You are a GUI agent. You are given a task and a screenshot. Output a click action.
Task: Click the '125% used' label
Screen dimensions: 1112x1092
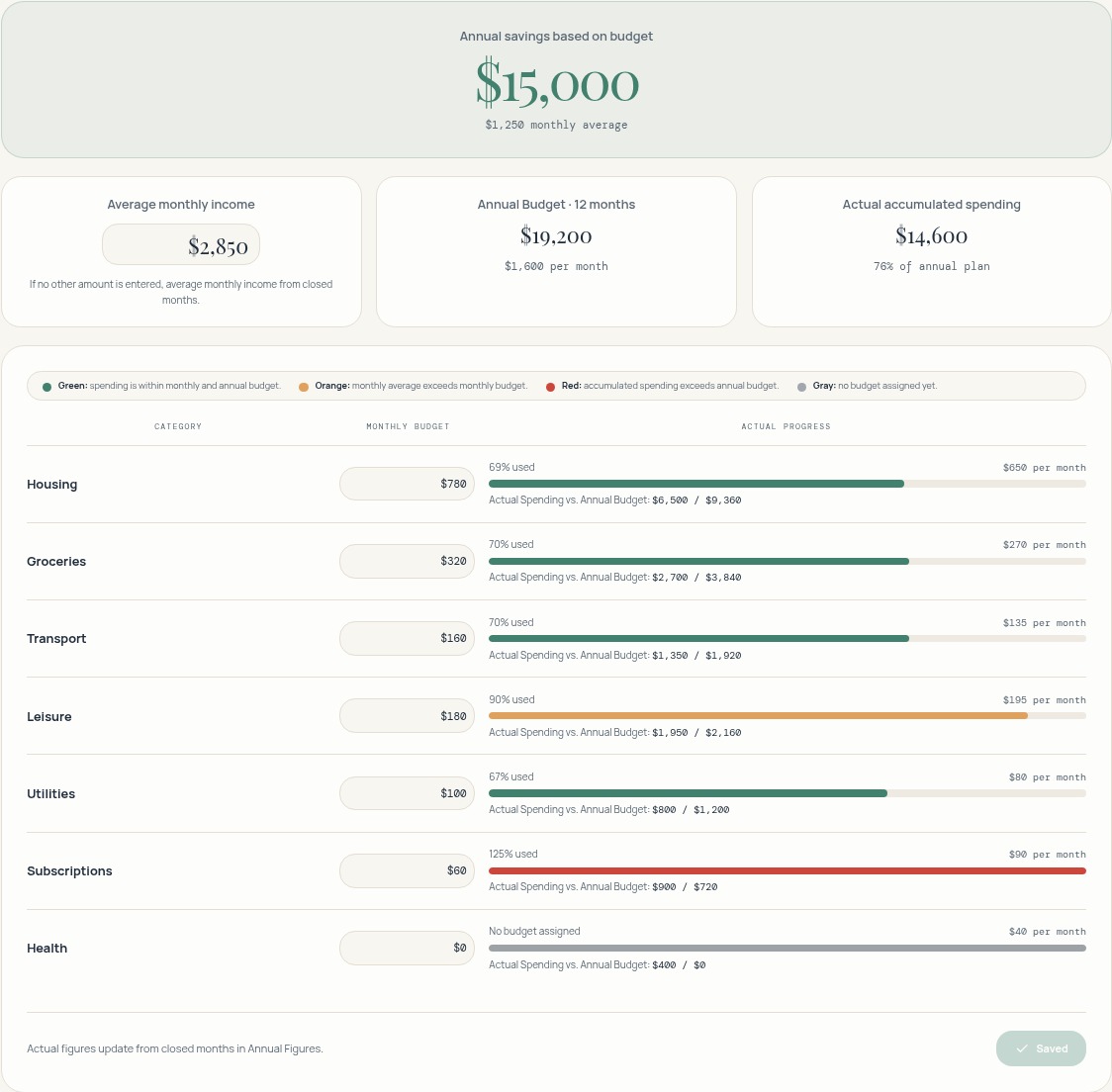pyautogui.click(x=512, y=855)
